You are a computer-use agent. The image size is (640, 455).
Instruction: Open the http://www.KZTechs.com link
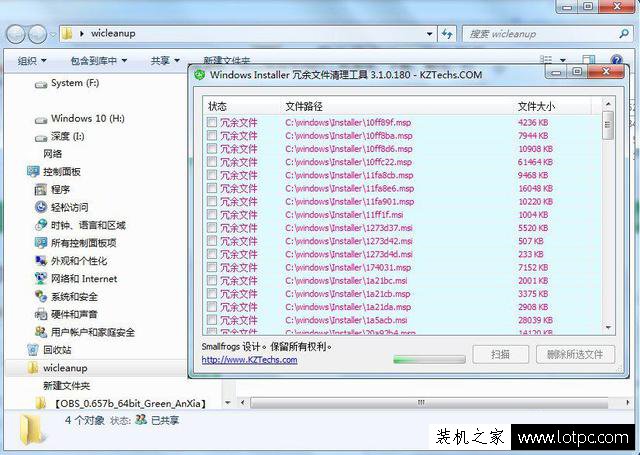tap(249, 360)
